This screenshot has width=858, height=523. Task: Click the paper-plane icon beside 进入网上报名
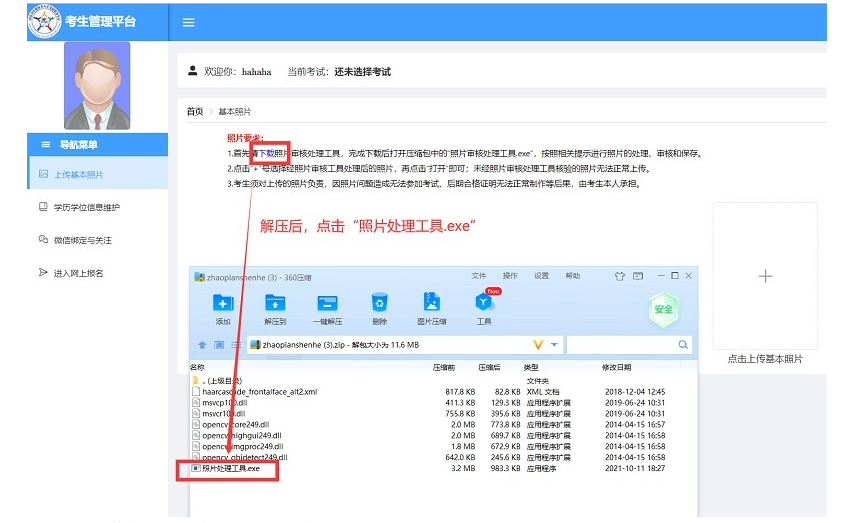[43, 272]
